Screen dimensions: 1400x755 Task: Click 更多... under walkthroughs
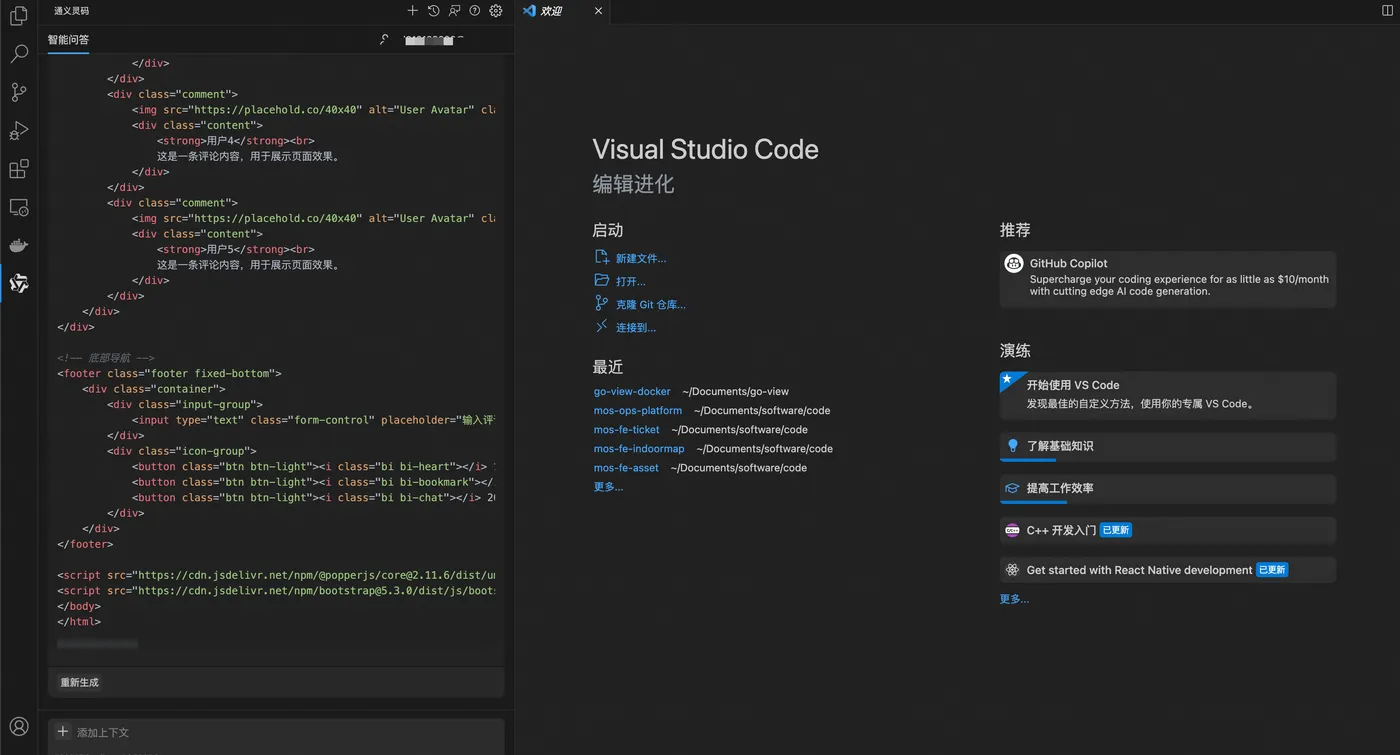click(x=1014, y=599)
